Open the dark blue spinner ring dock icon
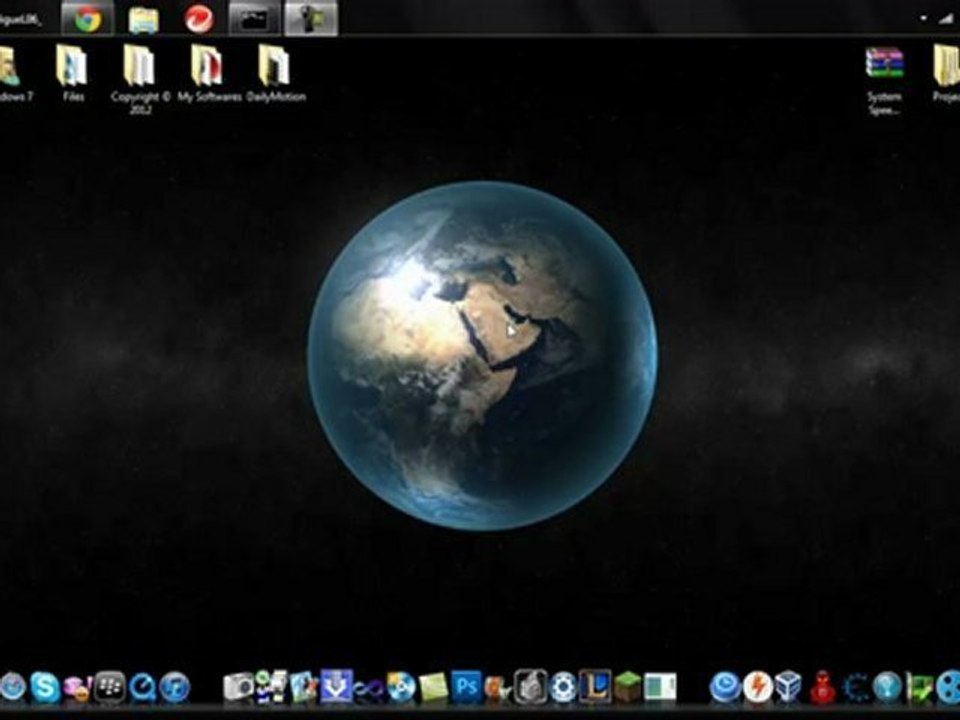960x720 pixels. point(855,688)
